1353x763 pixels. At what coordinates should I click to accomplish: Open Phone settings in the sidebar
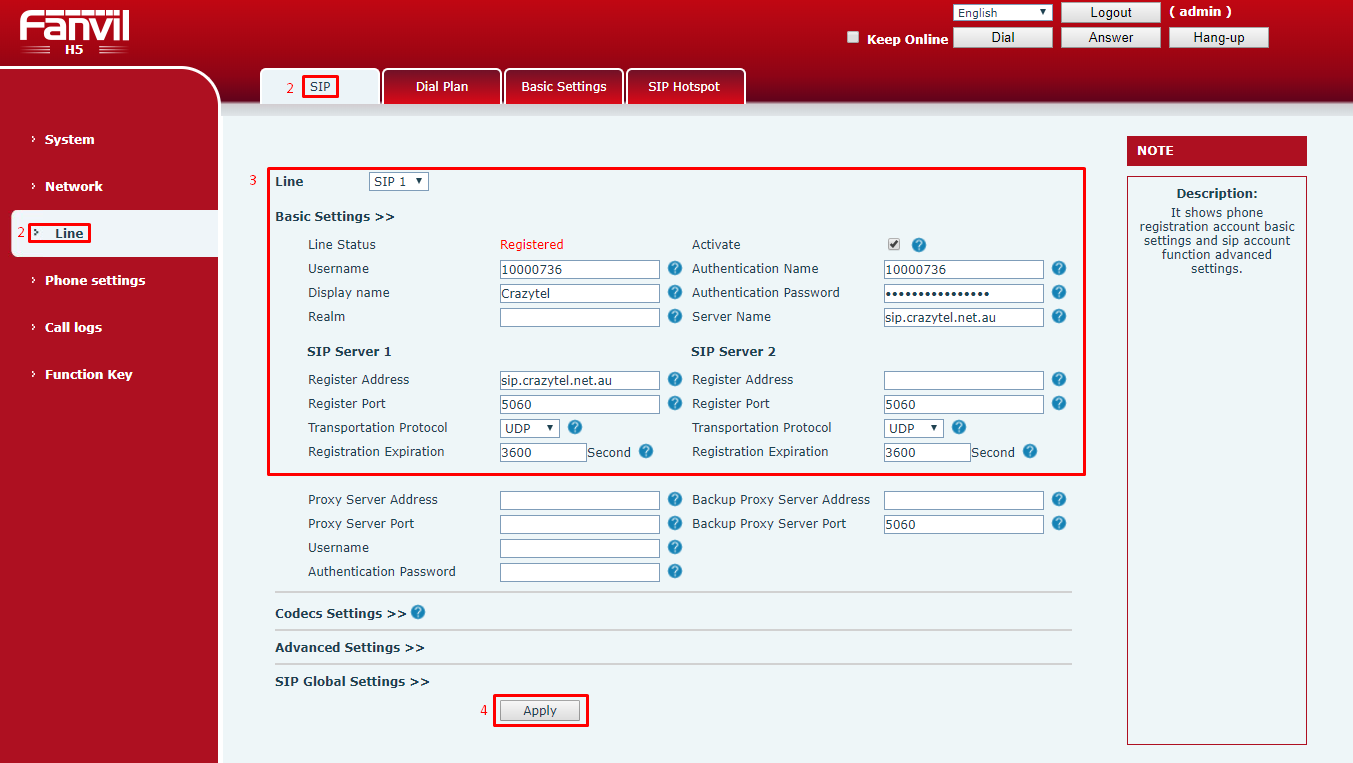click(x=95, y=281)
